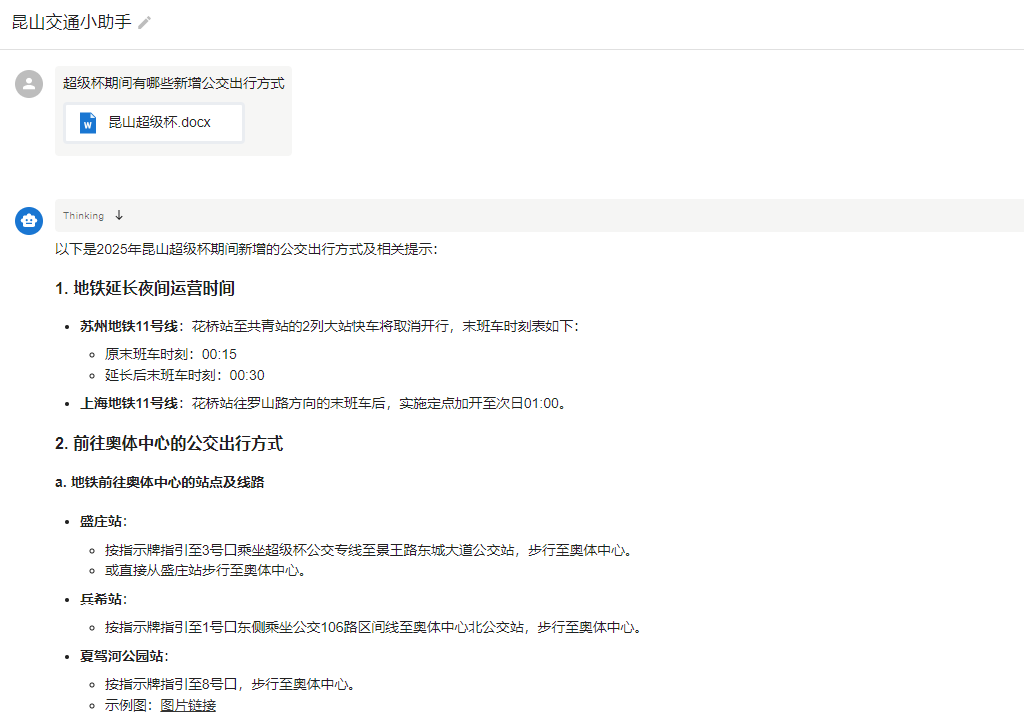The image size is (1024, 723).
Task: Expand the Thinking section with the down arrow
Action: pos(119,215)
